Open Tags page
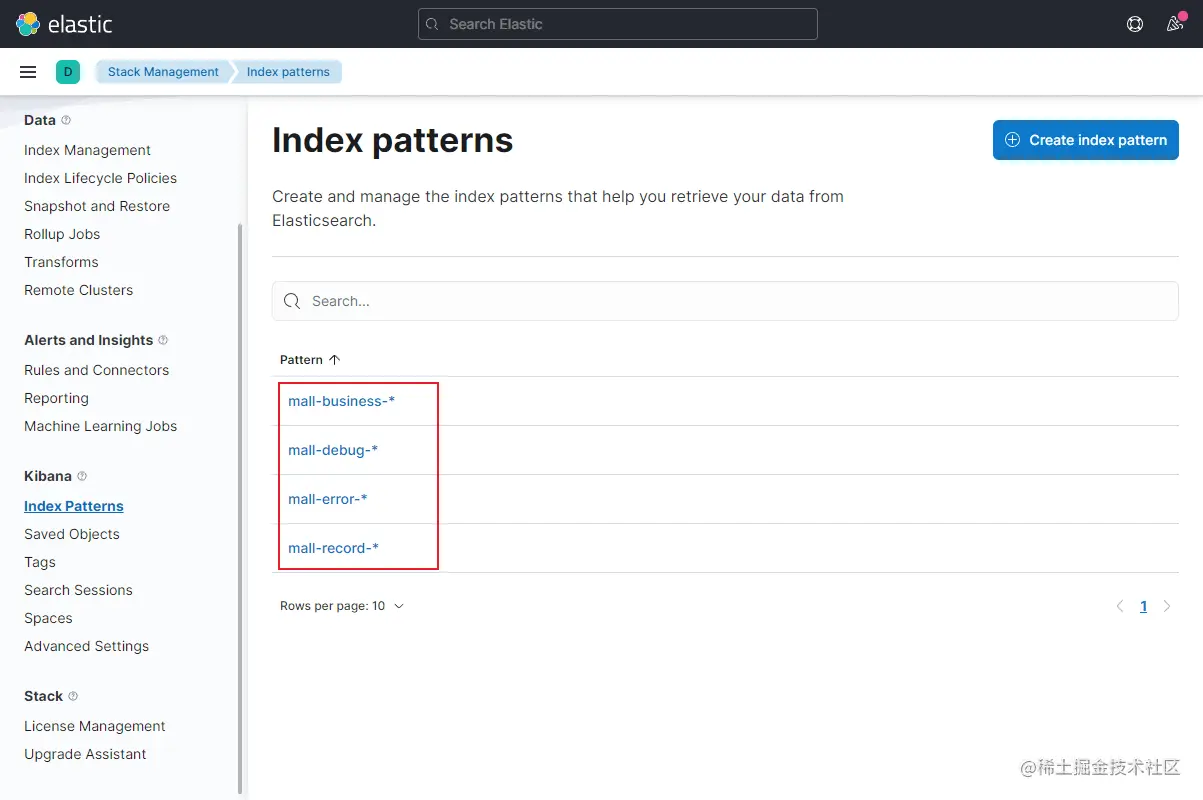The height and width of the screenshot is (800, 1203). tap(40, 562)
